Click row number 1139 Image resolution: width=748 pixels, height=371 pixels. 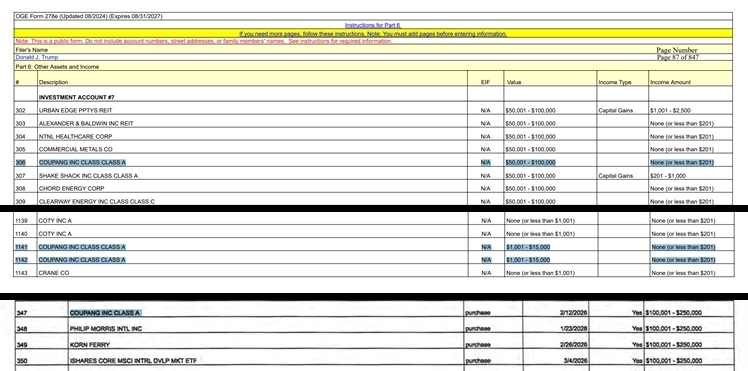coord(21,221)
